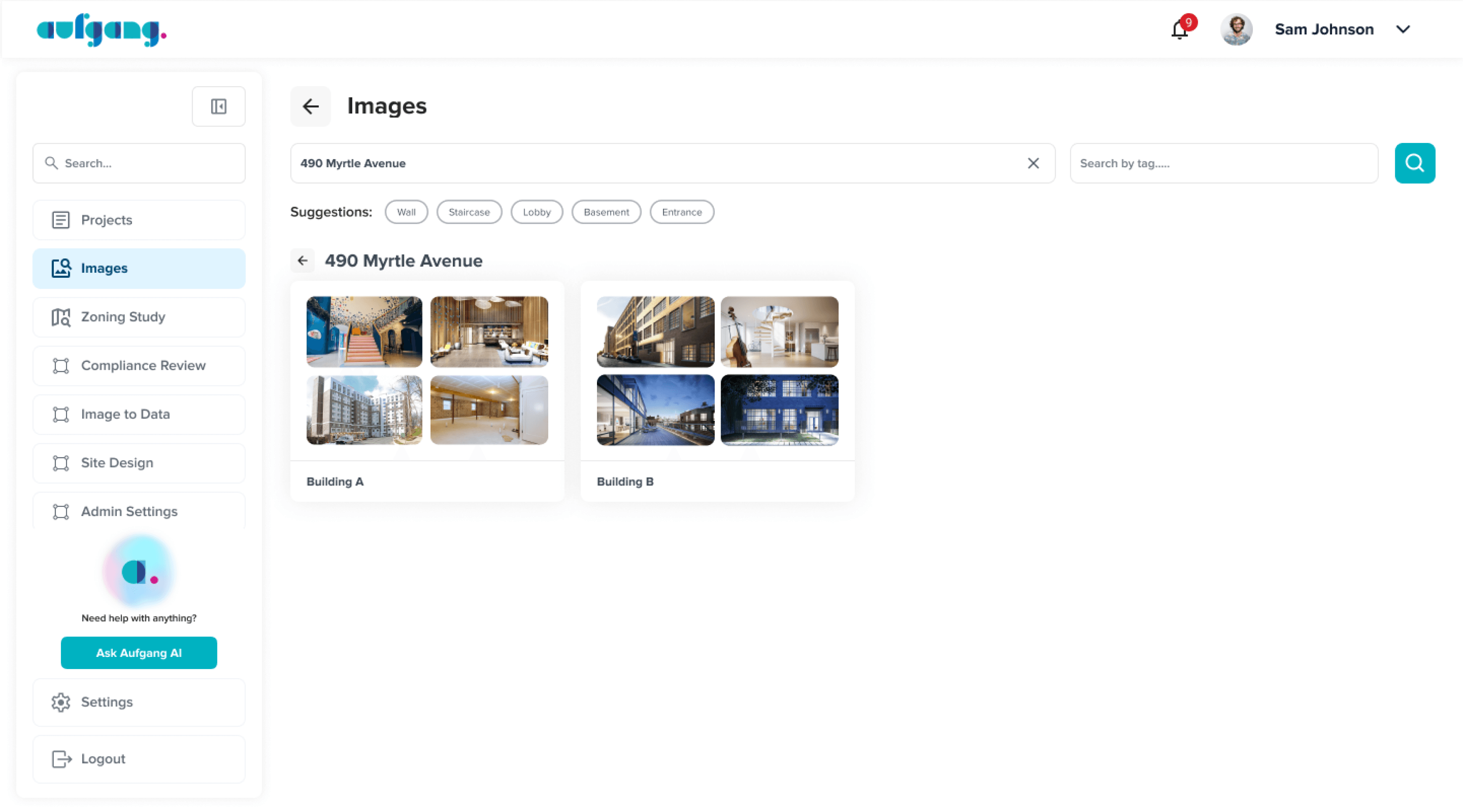Click the back arrow beside 490 Myrtle Avenue

point(303,261)
